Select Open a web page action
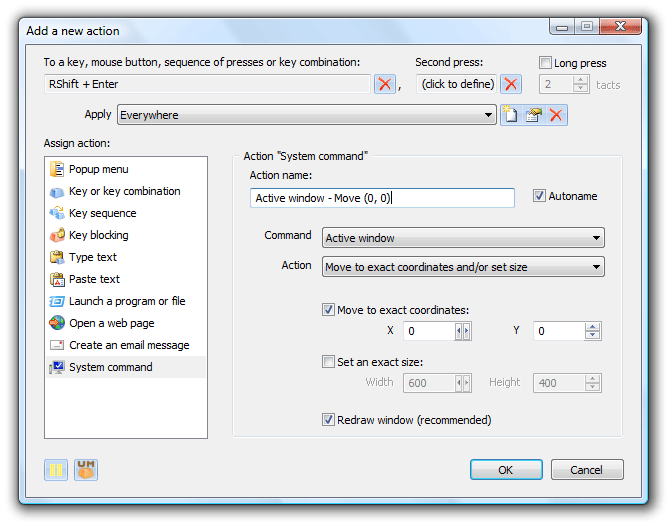Image resolution: width=670 pixels, height=523 pixels. coord(111,323)
